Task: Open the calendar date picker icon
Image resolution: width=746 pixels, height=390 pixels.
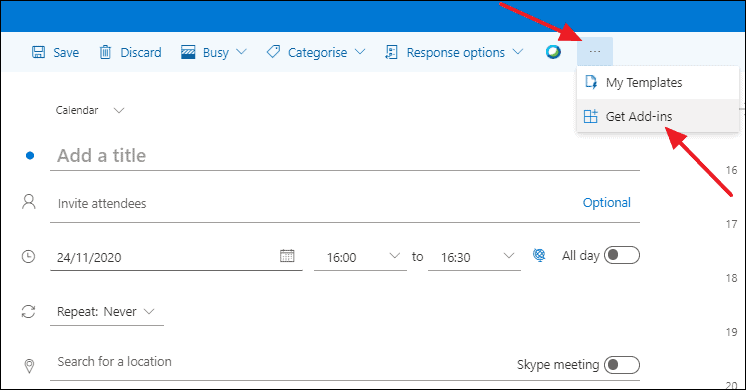Action: (x=287, y=256)
